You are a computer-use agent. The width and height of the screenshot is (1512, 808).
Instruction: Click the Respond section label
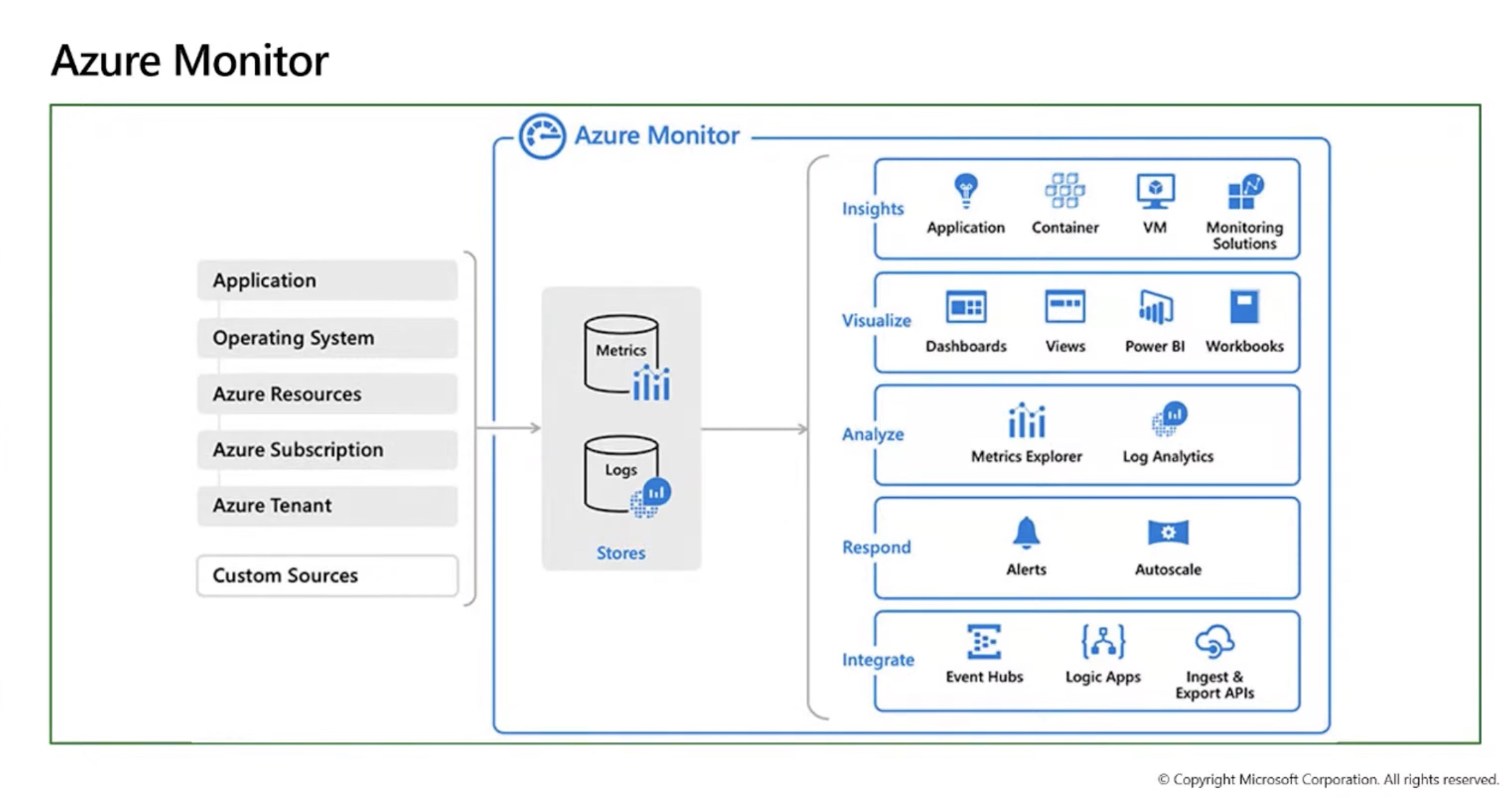(876, 547)
